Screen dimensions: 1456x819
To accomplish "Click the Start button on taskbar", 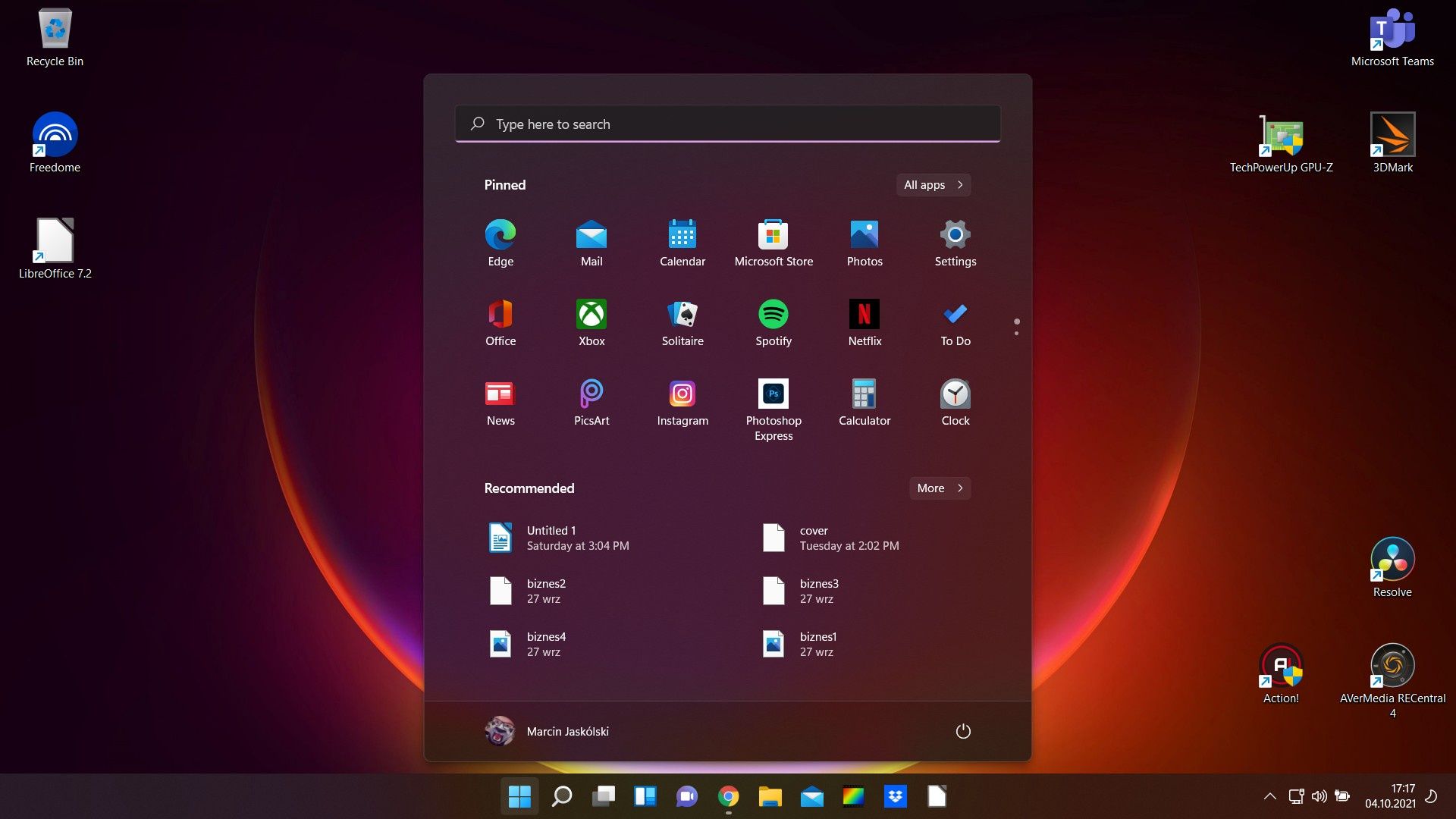I will click(519, 796).
